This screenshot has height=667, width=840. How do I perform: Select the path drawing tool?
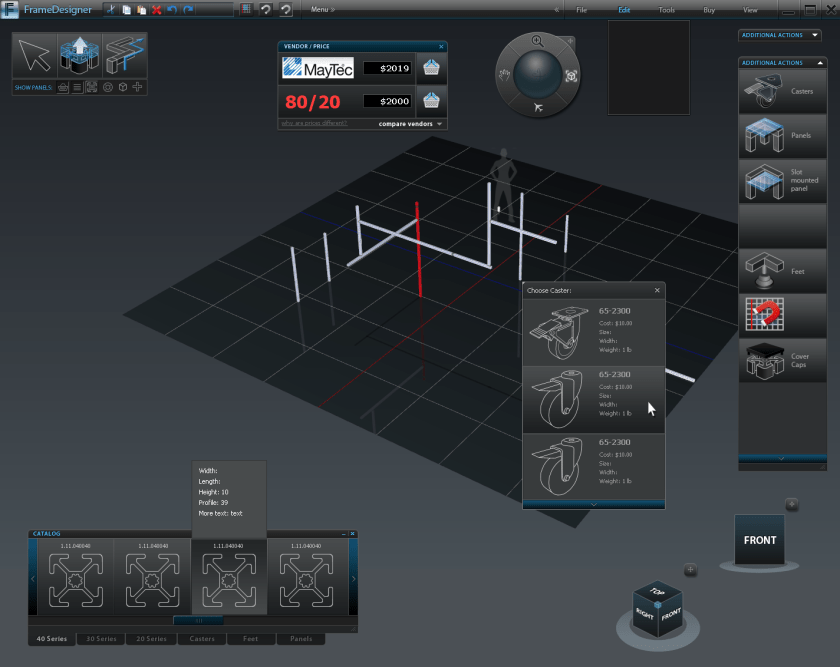(x=124, y=53)
